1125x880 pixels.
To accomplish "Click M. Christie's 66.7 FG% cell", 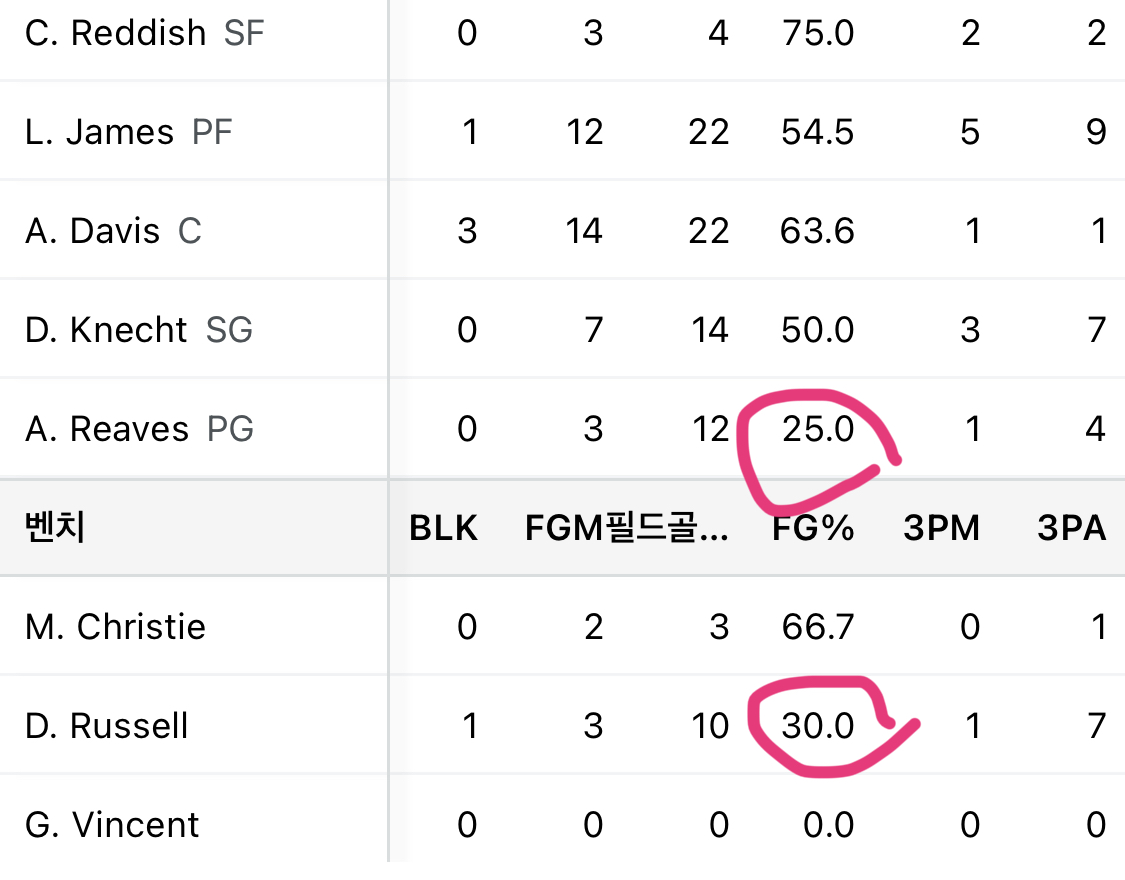I will 818,627.
